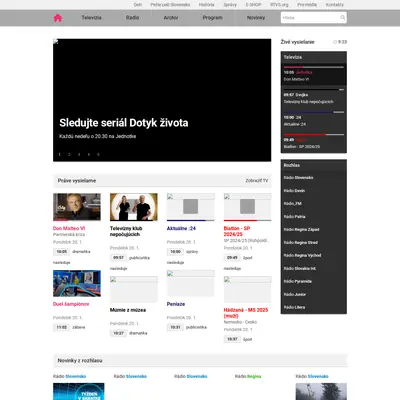The width and height of the screenshot is (400, 400).
Task: Open the Biatlon - SP 2024/25 title
Action: point(237,231)
